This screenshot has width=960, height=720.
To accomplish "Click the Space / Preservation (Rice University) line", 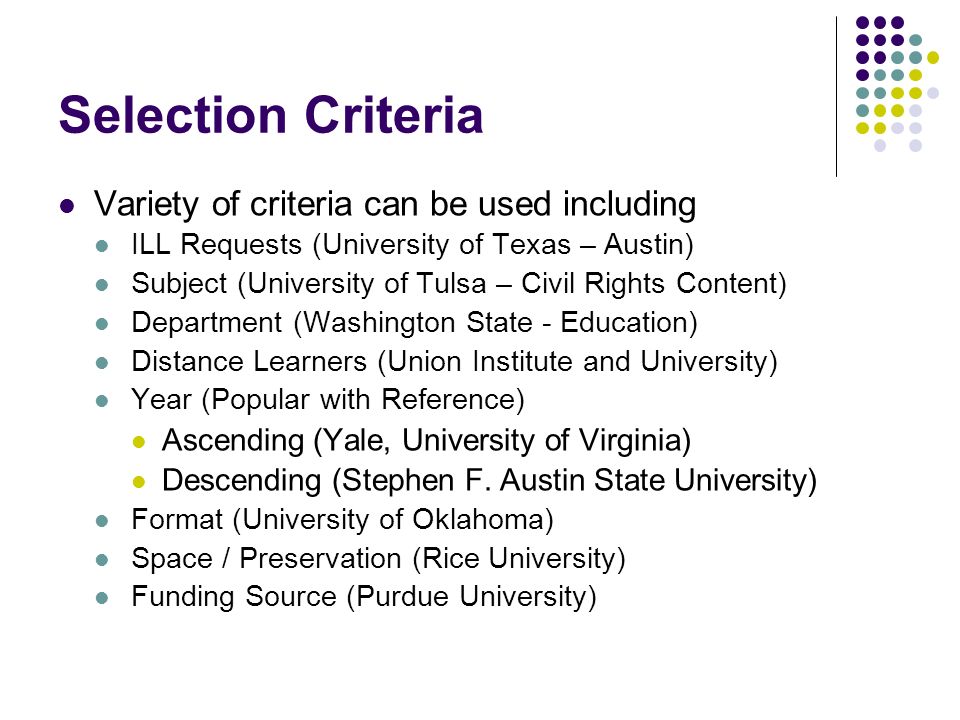I will point(378,558).
